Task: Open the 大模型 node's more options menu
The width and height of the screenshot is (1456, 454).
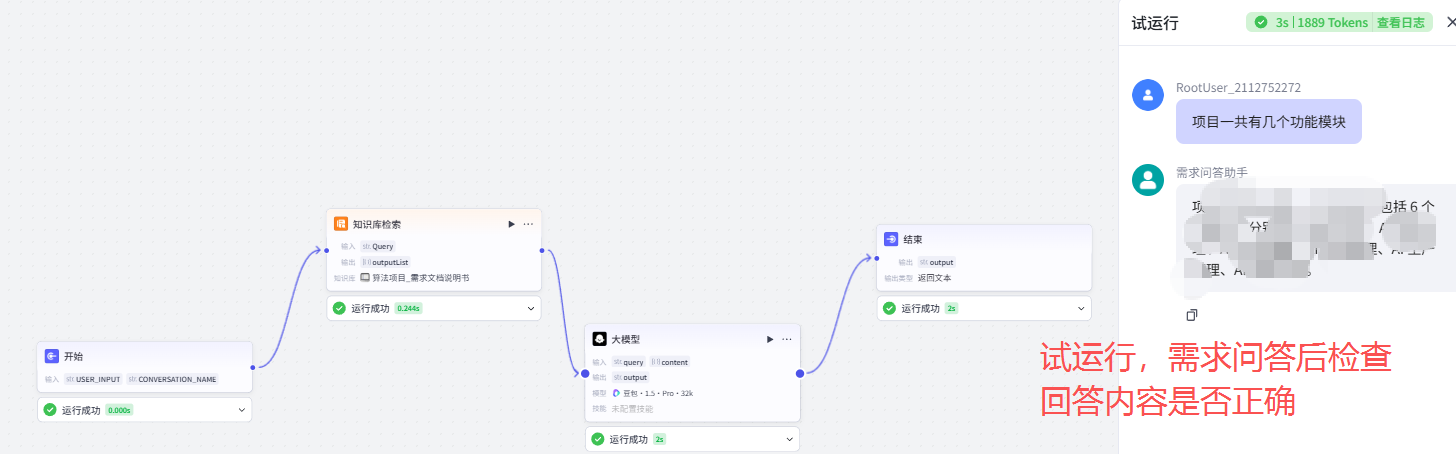Action: (x=787, y=339)
